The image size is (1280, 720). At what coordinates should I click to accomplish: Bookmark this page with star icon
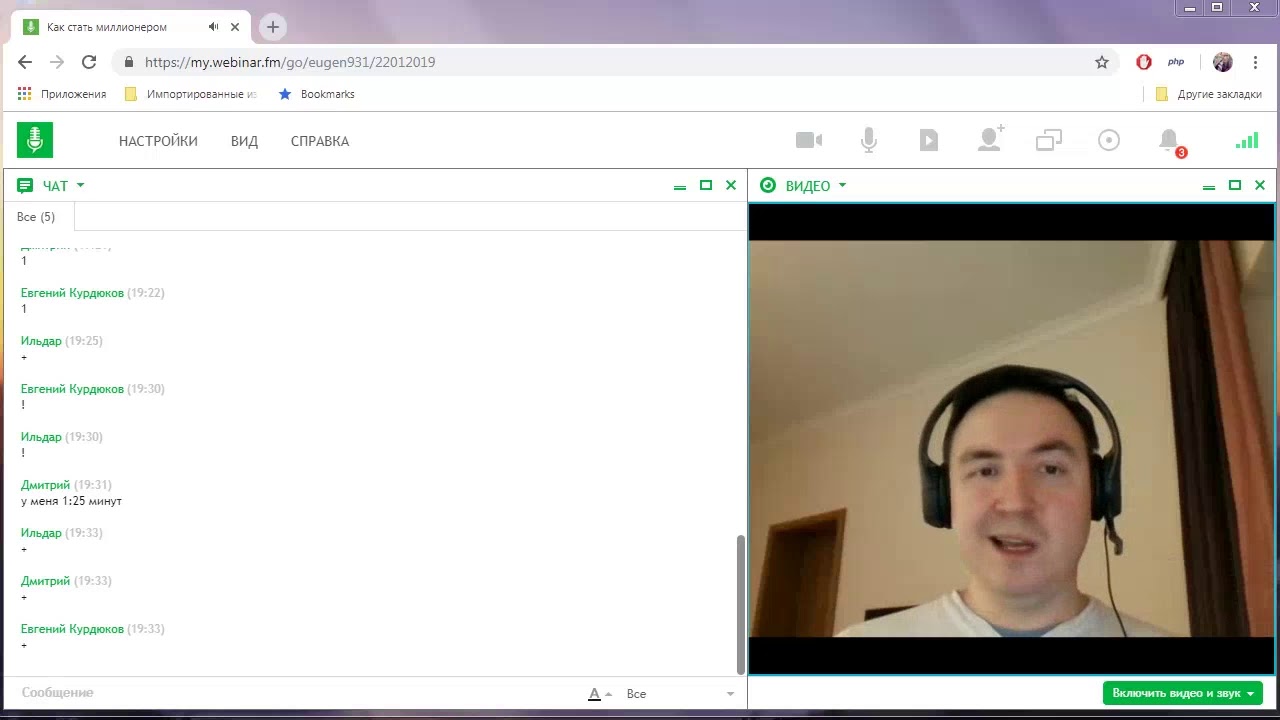coord(1102,62)
